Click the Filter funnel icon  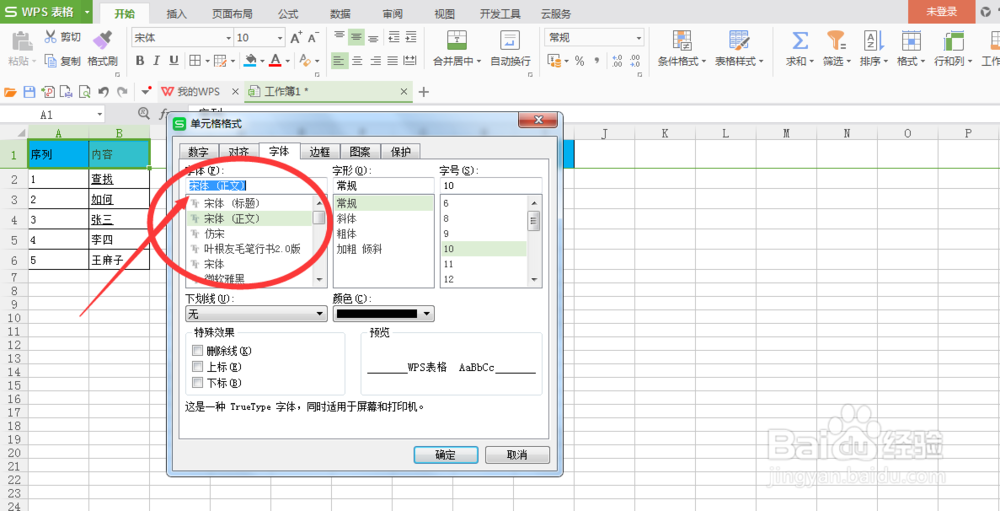835,41
